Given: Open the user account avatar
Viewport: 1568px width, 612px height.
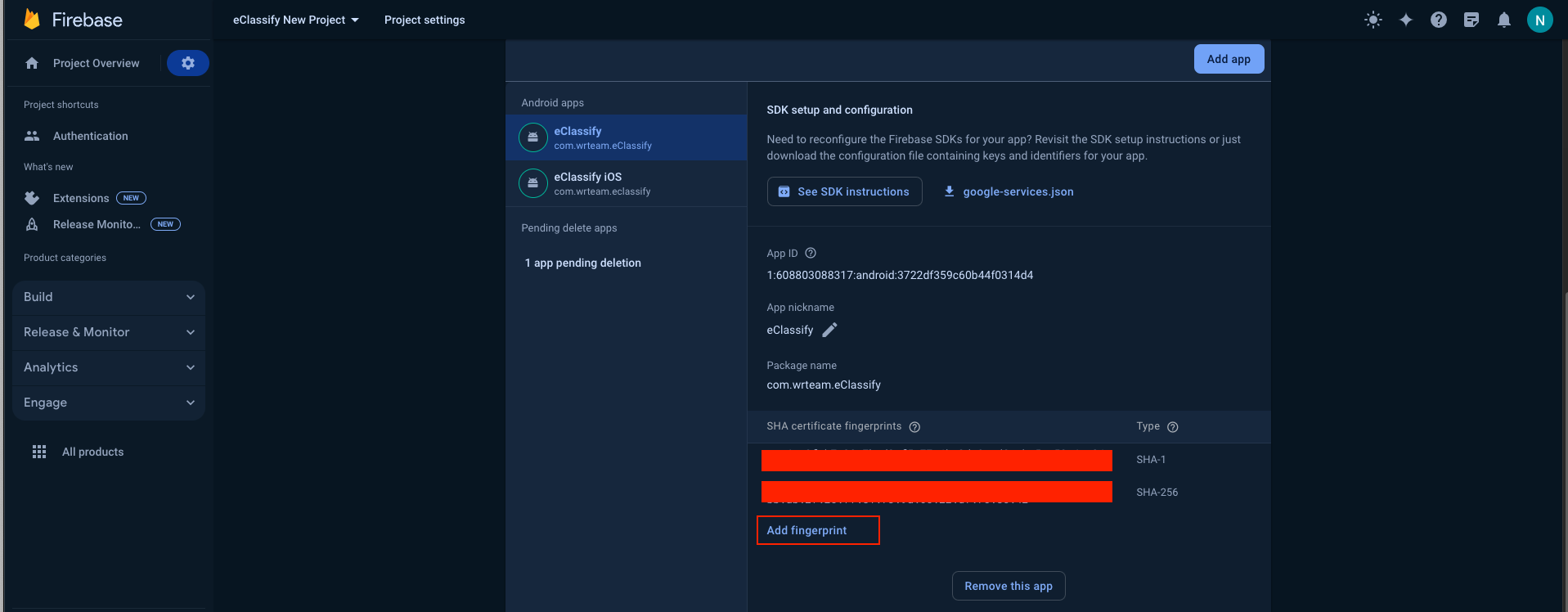Looking at the screenshot, I should (x=1539, y=20).
